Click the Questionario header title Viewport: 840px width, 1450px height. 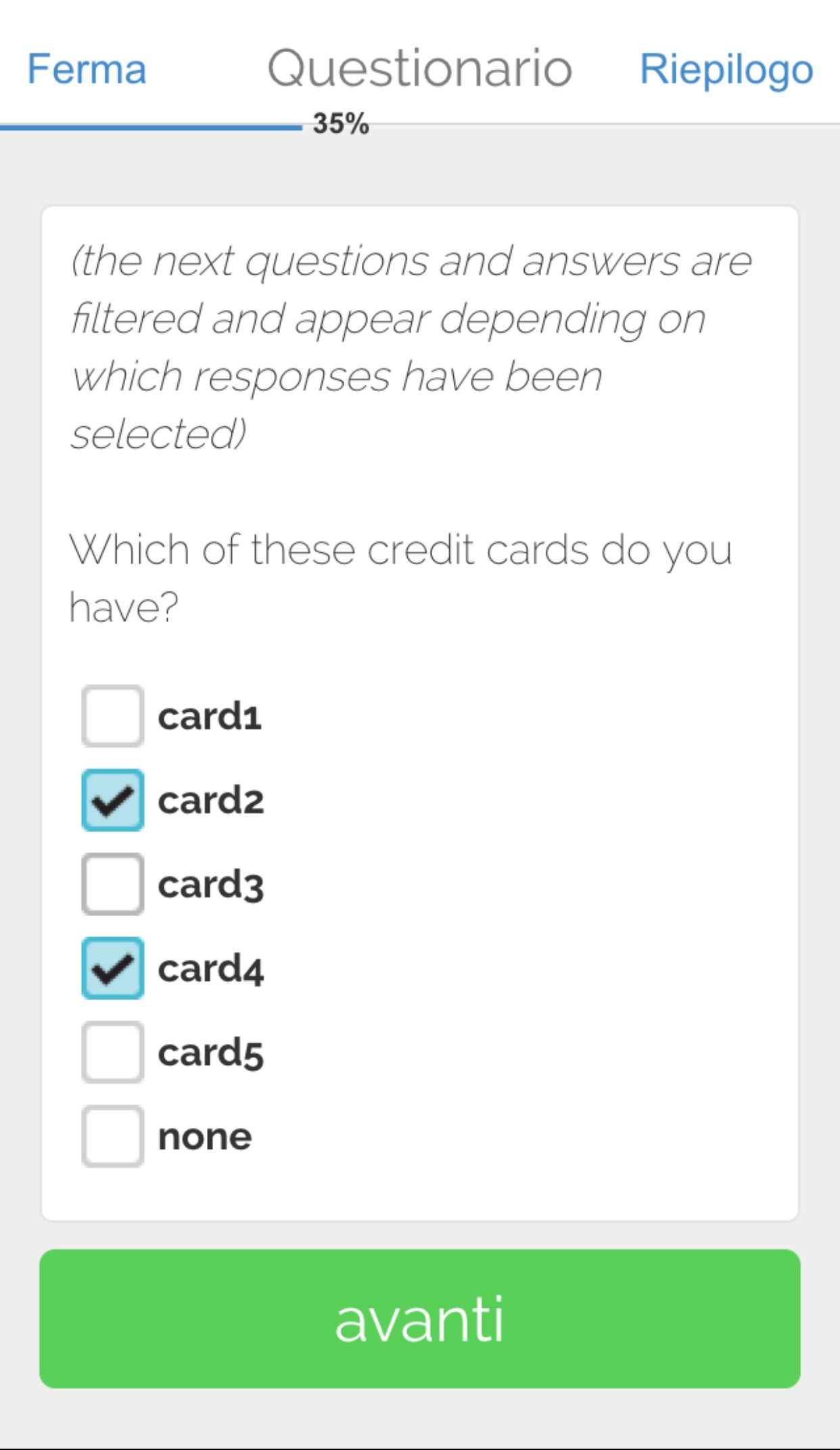point(420,69)
